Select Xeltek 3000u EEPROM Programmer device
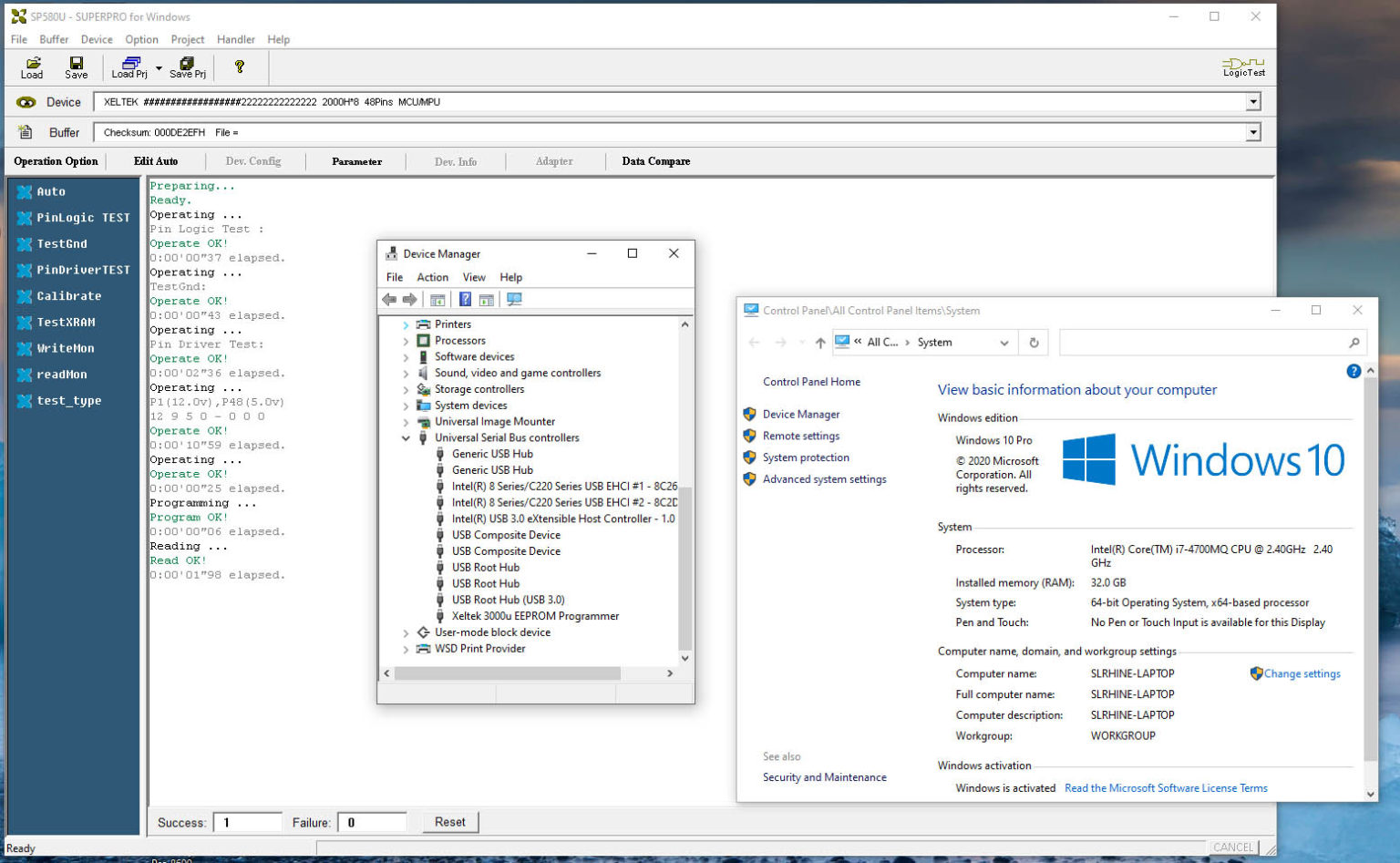This screenshot has height=863, width=1400. pos(535,616)
